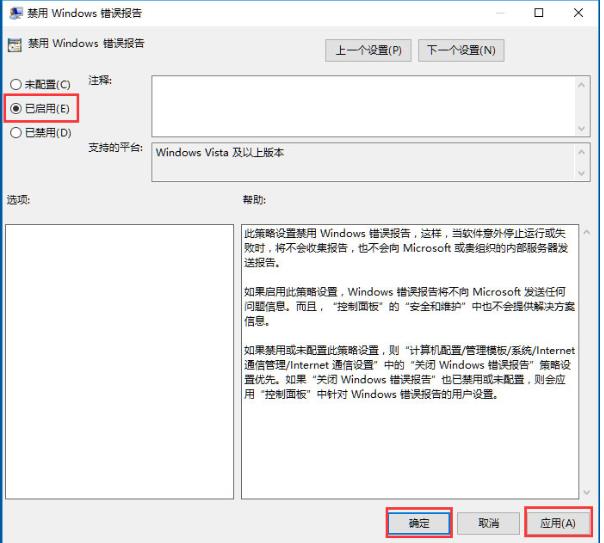The width and height of the screenshot is (604, 543).
Task: Apply changes with 应用(A)
Action: click(x=558, y=523)
